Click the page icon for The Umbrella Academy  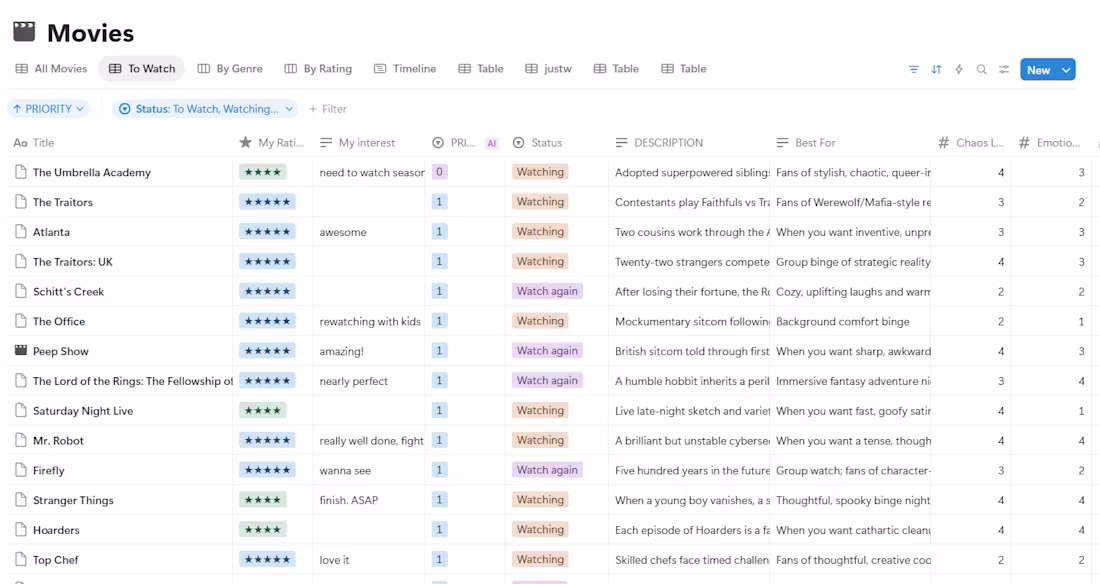coord(21,172)
